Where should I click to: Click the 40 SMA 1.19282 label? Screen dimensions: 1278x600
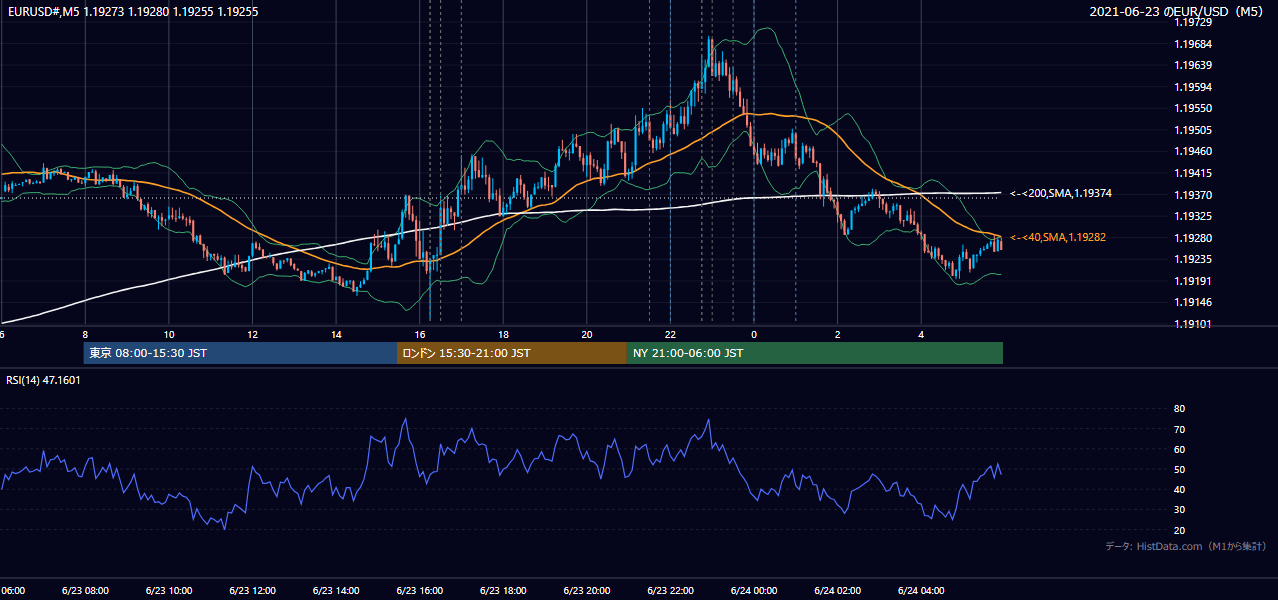(x=1057, y=237)
